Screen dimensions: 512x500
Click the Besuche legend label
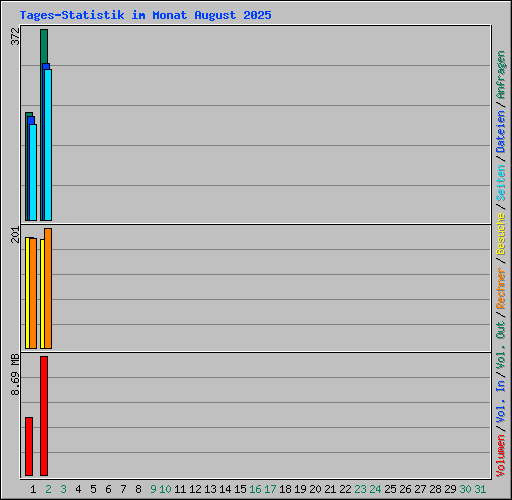point(501,234)
